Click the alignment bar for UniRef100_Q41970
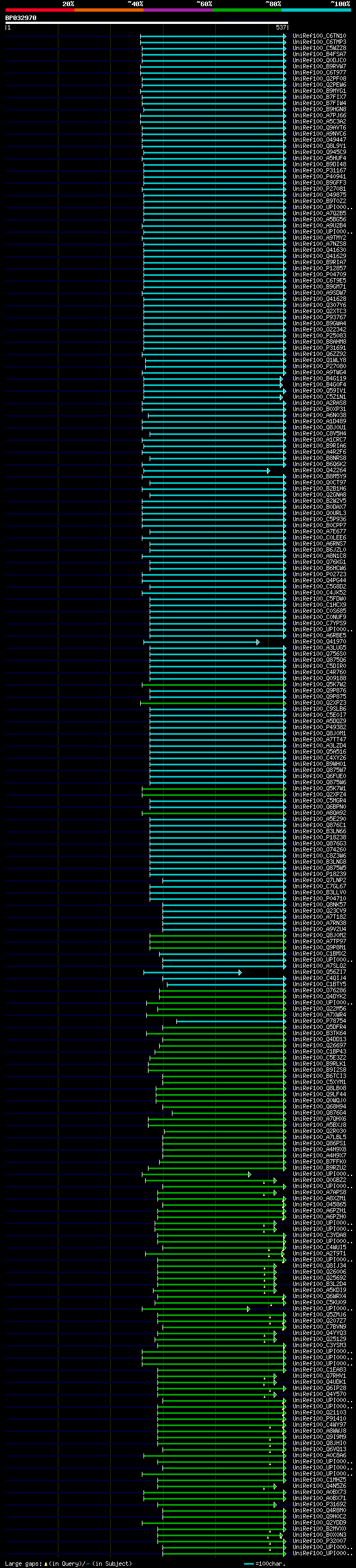Viewport: 356px width, 1568px height. pos(201,642)
